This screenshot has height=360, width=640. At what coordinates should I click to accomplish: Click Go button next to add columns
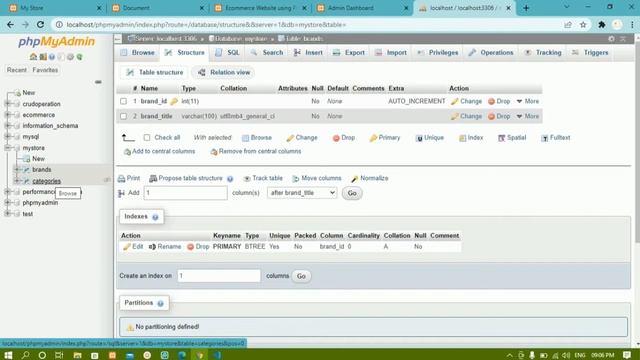coord(352,193)
